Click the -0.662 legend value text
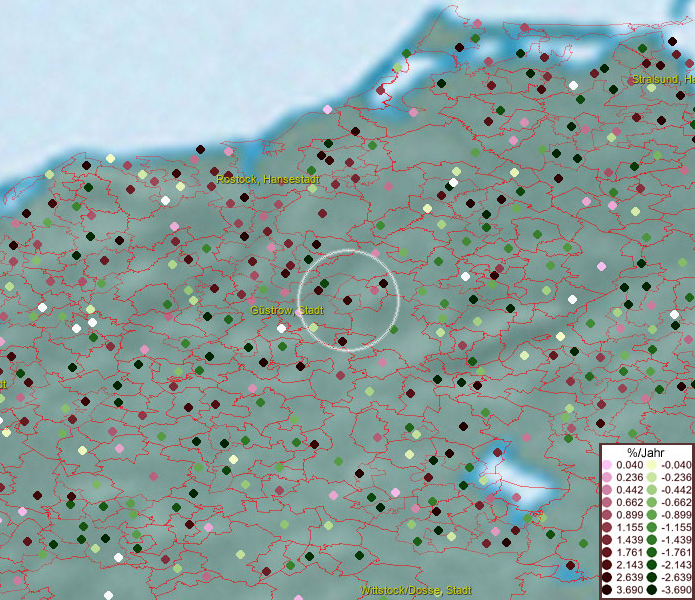 (674, 502)
